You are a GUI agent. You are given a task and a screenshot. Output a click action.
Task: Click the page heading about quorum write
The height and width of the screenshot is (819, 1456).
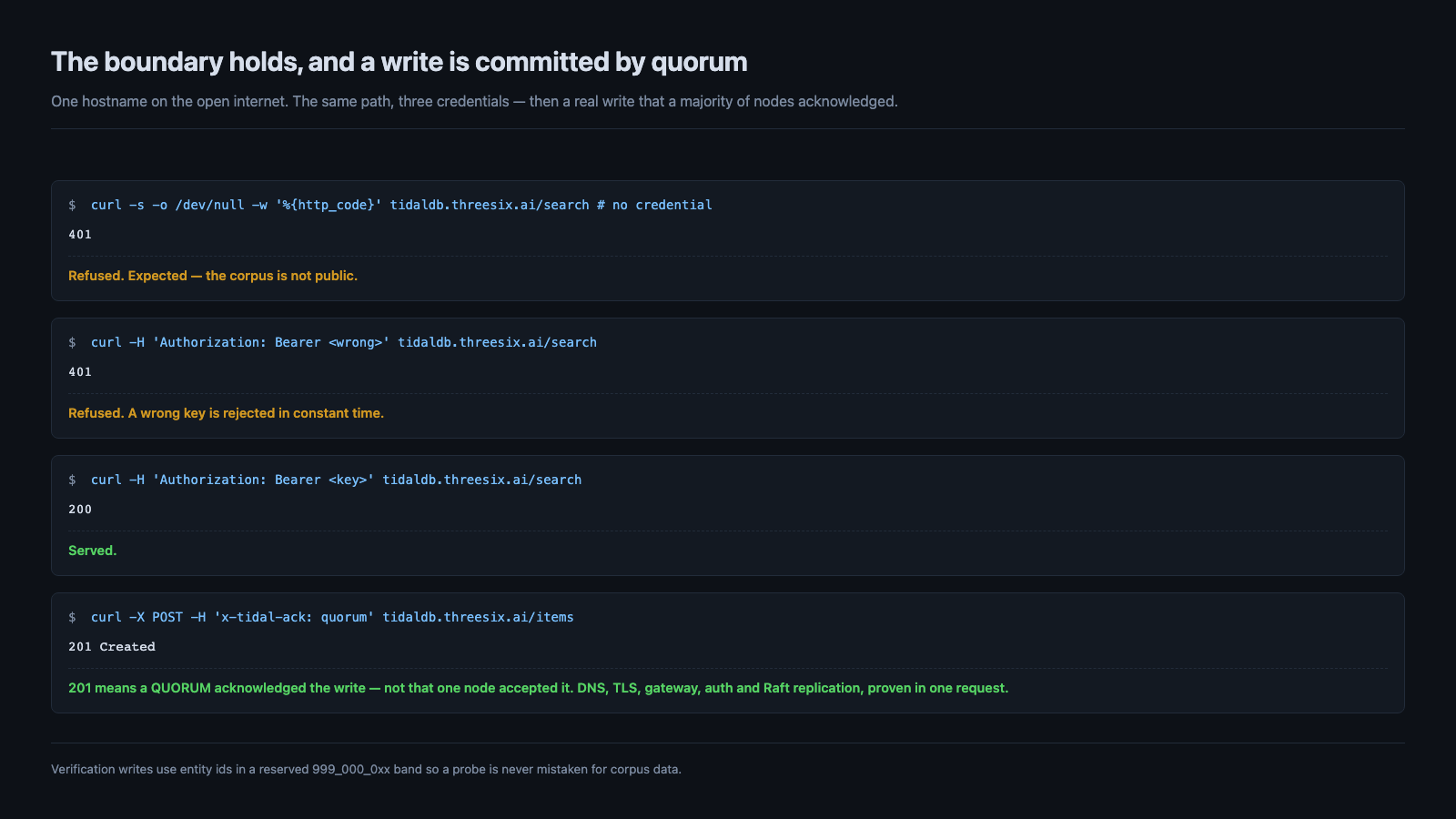(399, 62)
